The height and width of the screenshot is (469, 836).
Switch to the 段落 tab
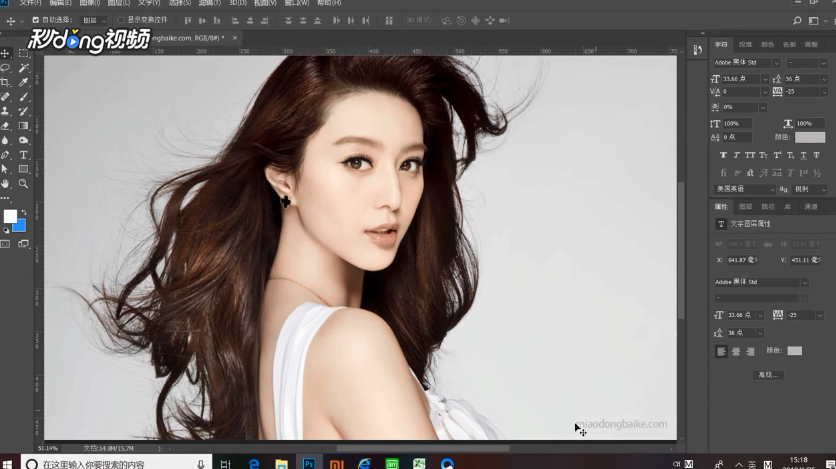pyautogui.click(x=745, y=45)
